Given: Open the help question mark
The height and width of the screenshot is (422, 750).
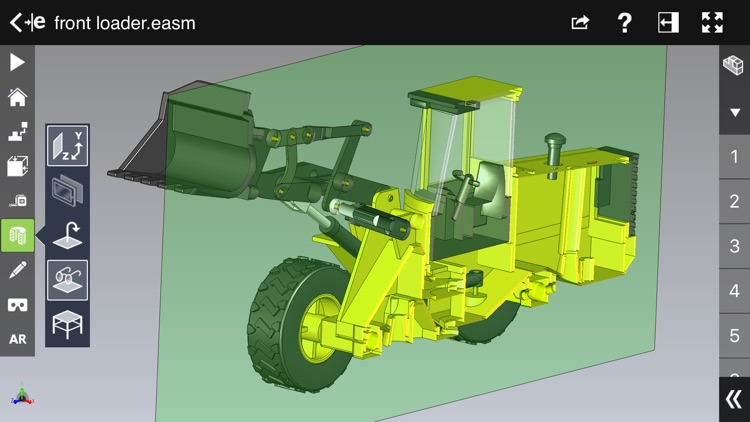Looking at the screenshot, I should tap(624, 22).
